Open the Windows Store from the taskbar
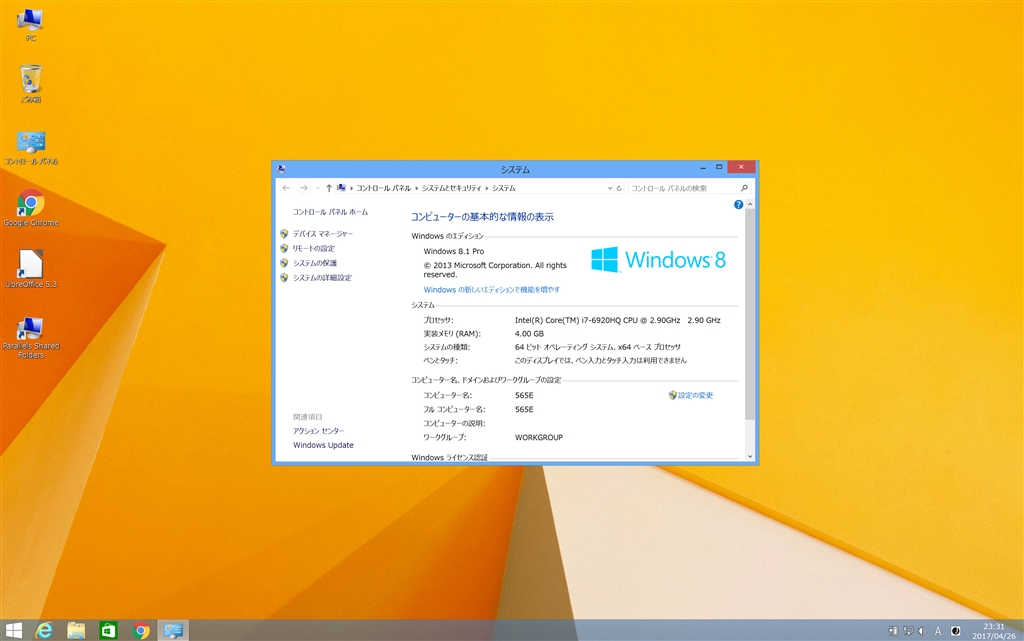This screenshot has width=1024, height=641. click(108, 630)
